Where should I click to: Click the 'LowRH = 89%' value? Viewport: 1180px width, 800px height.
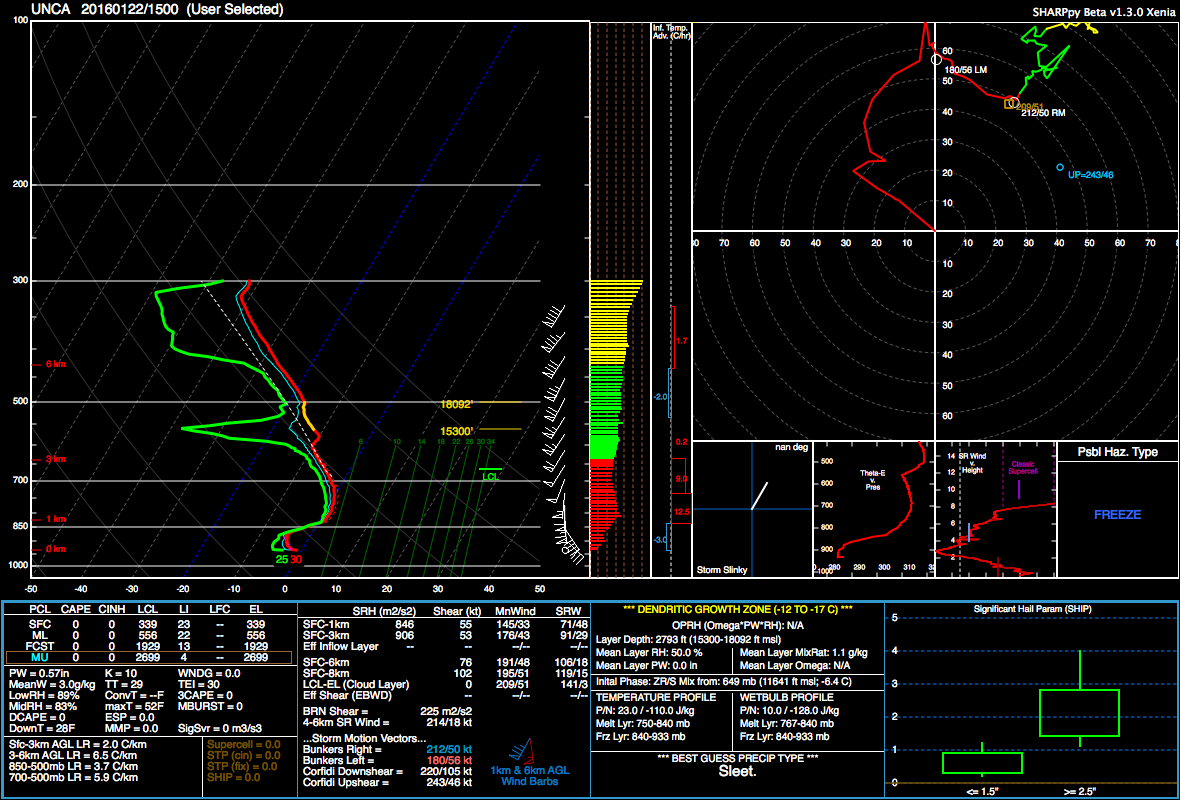[x=44, y=695]
